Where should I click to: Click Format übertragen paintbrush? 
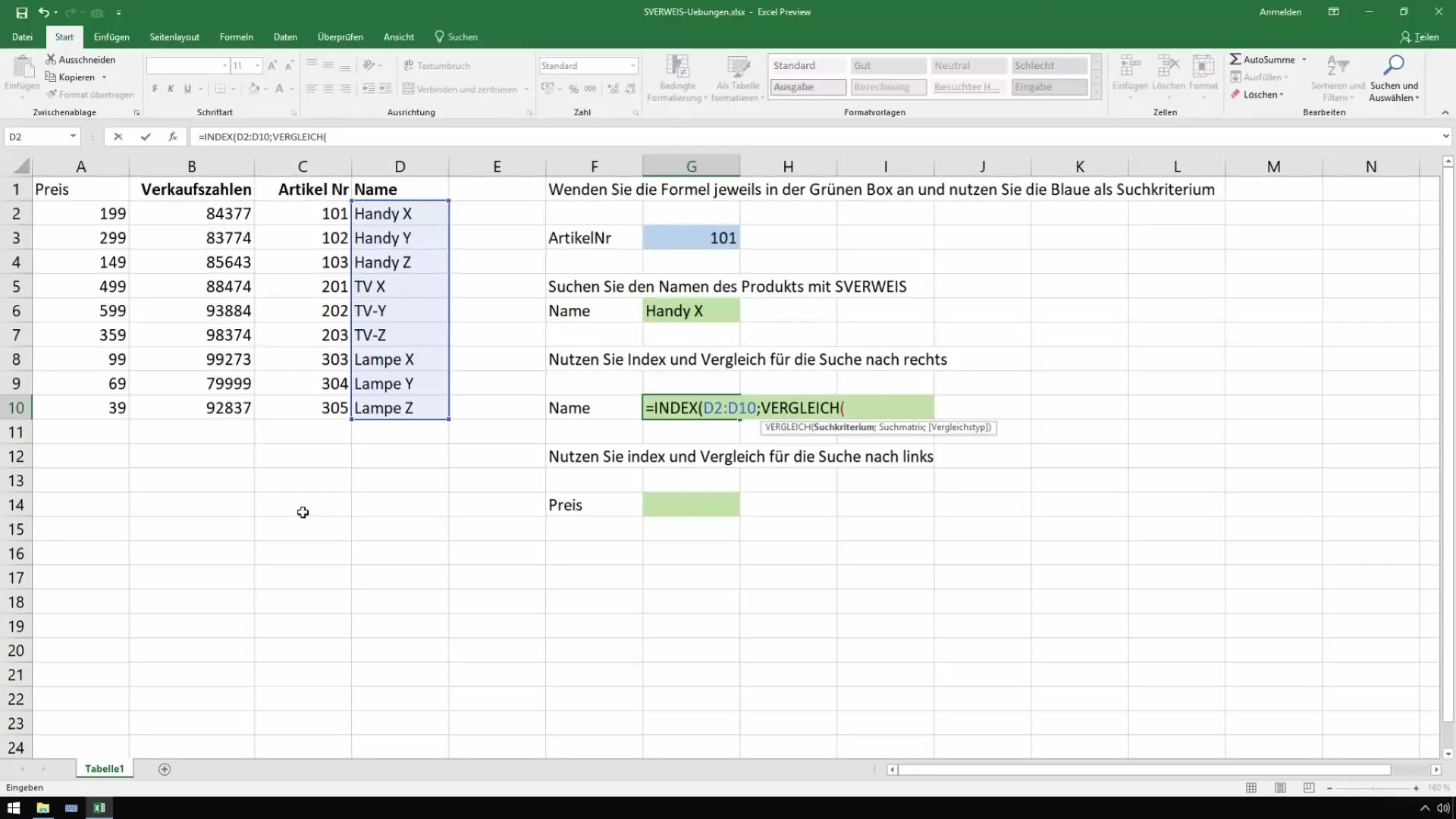pyautogui.click(x=90, y=95)
